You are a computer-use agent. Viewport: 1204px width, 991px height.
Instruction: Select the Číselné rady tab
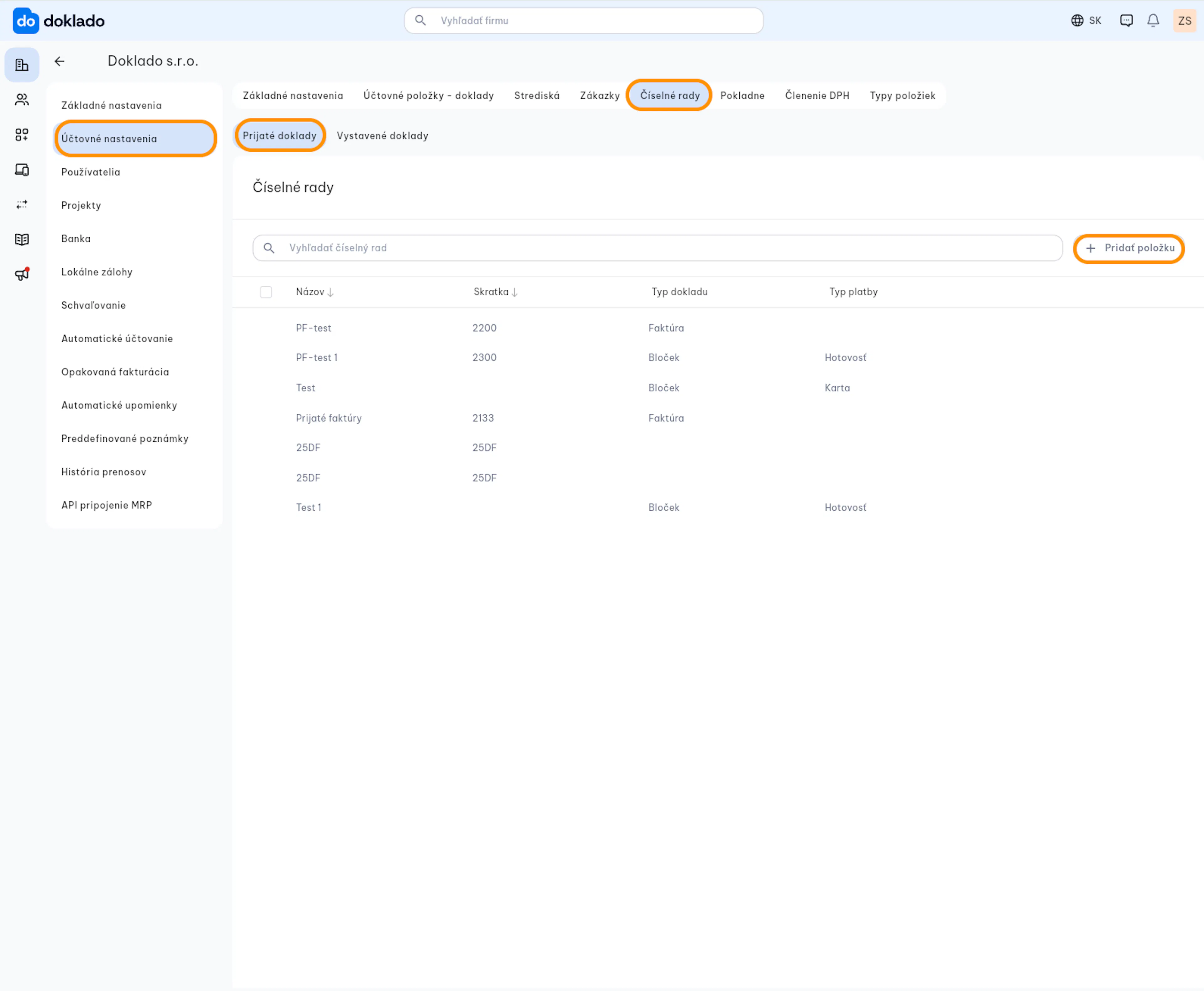670,95
